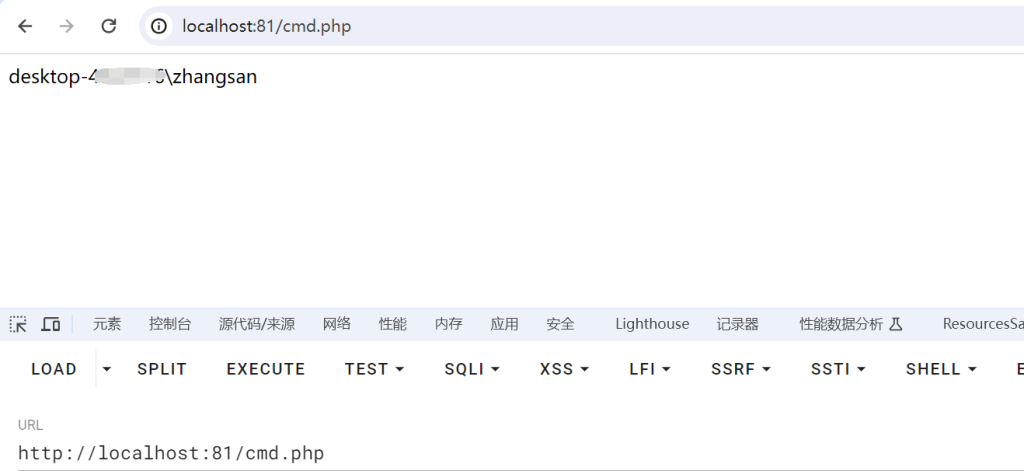
Task: Expand the LOAD dropdown arrow
Action: [106, 369]
